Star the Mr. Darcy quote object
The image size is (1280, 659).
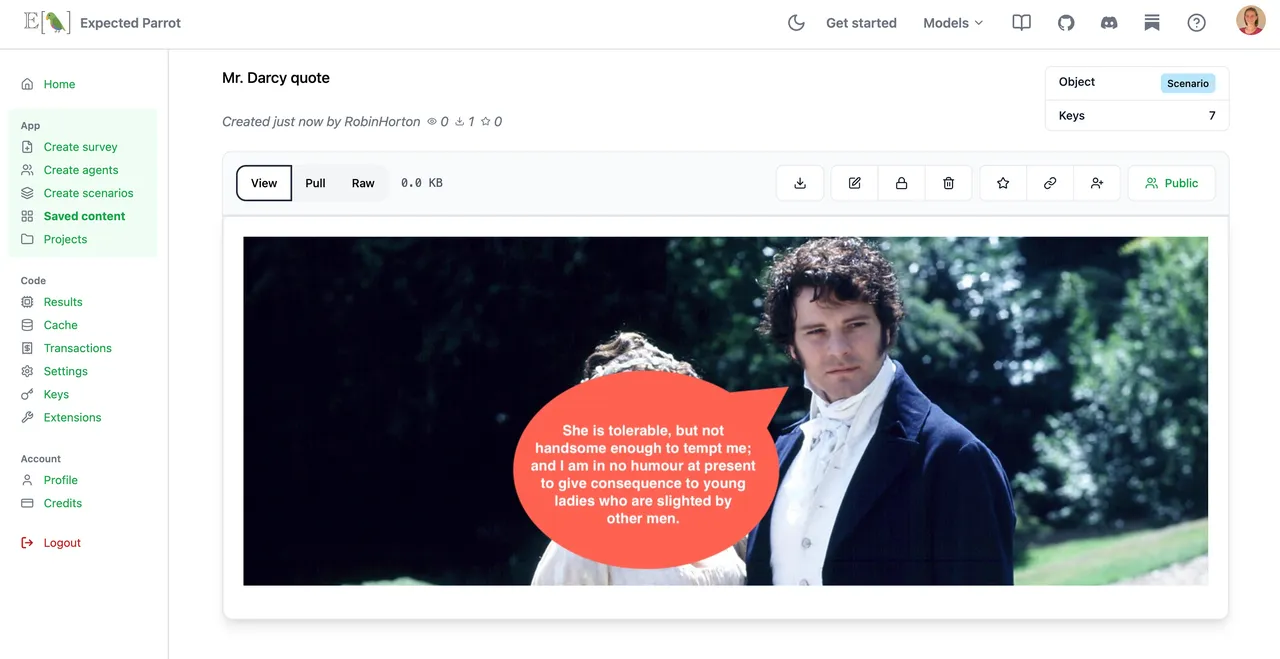point(1003,183)
